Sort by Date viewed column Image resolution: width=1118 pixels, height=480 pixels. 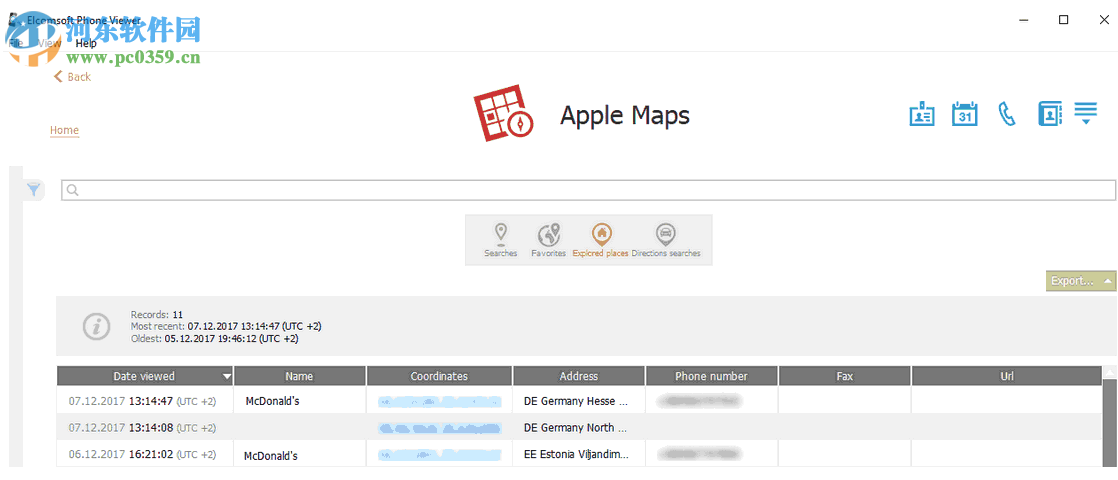coord(145,376)
